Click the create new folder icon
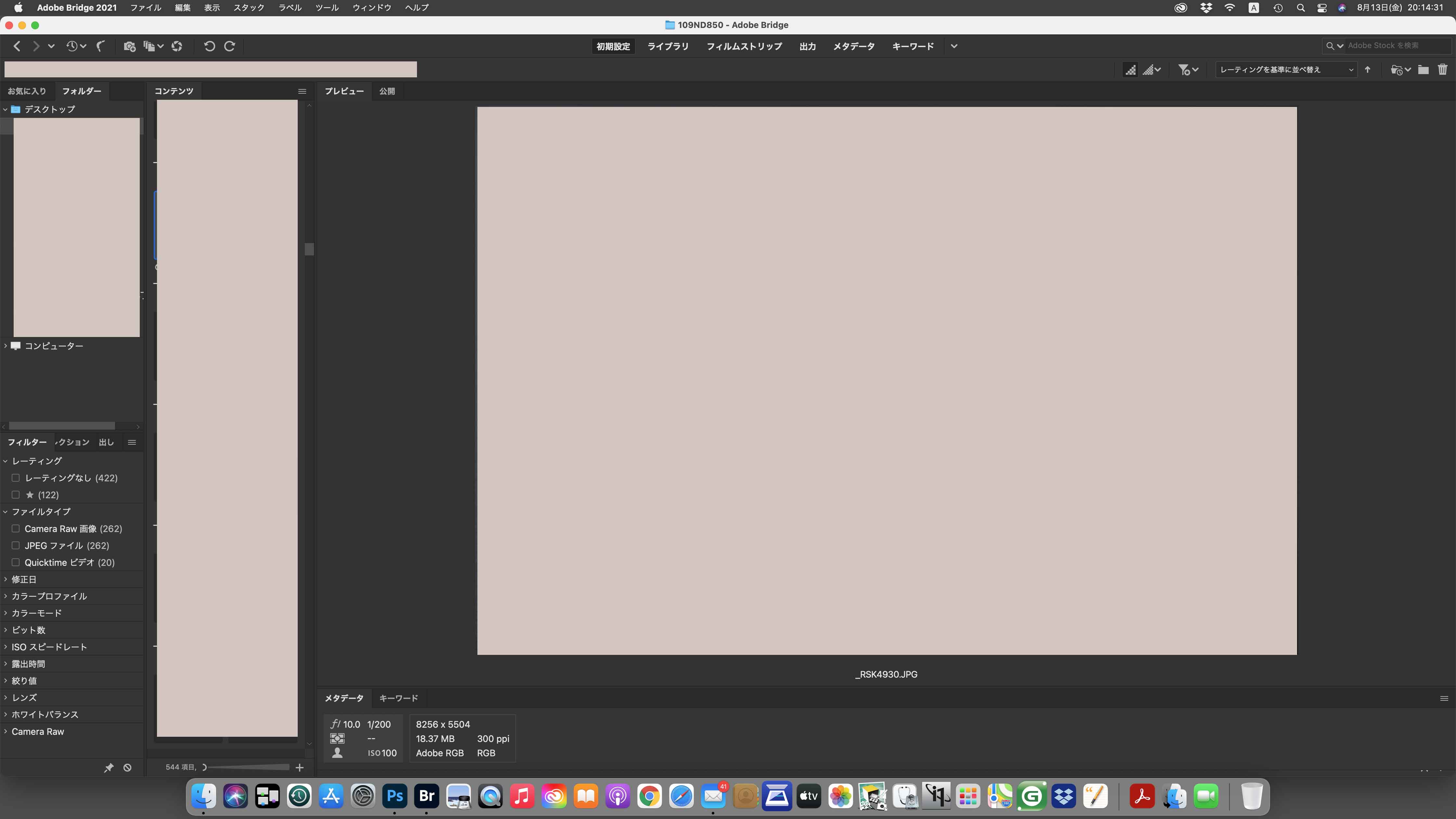This screenshot has height=819, width=1456. tap(1423, 70)
